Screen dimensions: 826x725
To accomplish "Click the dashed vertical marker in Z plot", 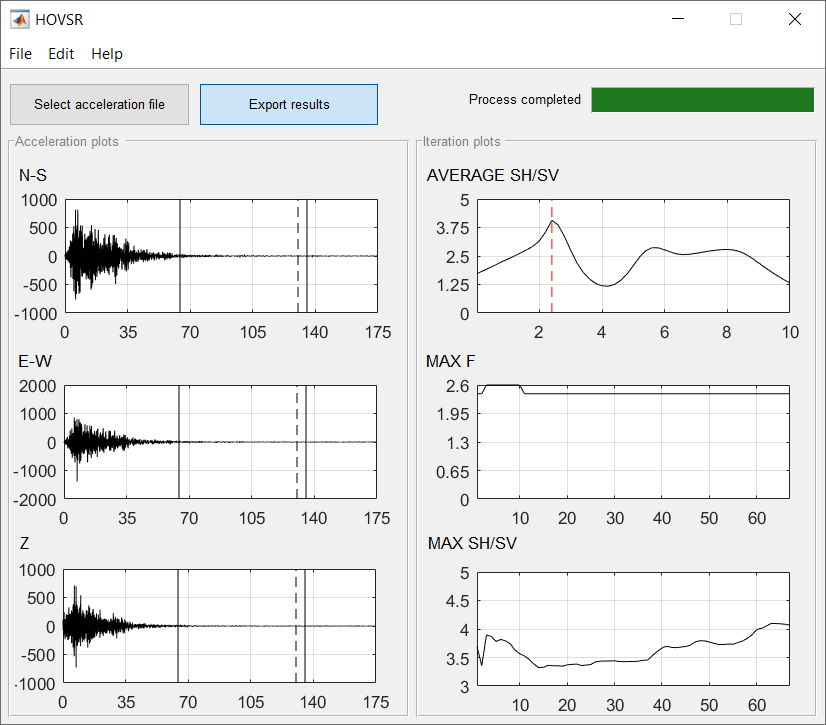I will [x=296, y=626].
